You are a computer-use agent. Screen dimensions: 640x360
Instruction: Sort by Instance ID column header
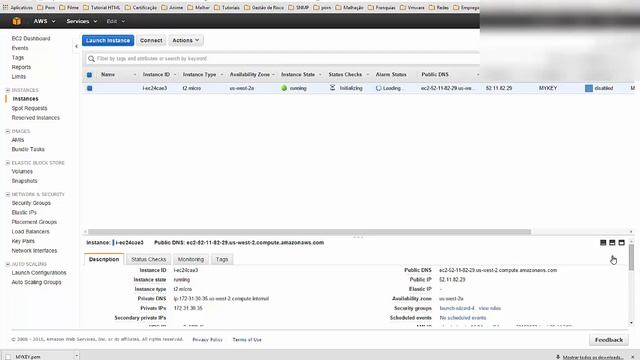(156, 75)
